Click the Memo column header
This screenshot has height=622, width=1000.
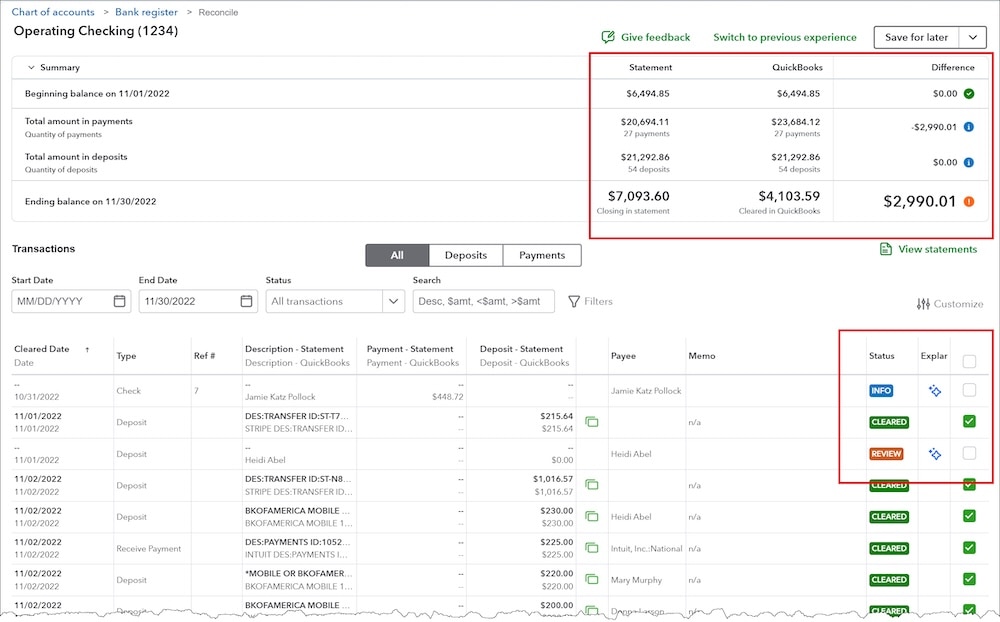click(x=702, y=356)
